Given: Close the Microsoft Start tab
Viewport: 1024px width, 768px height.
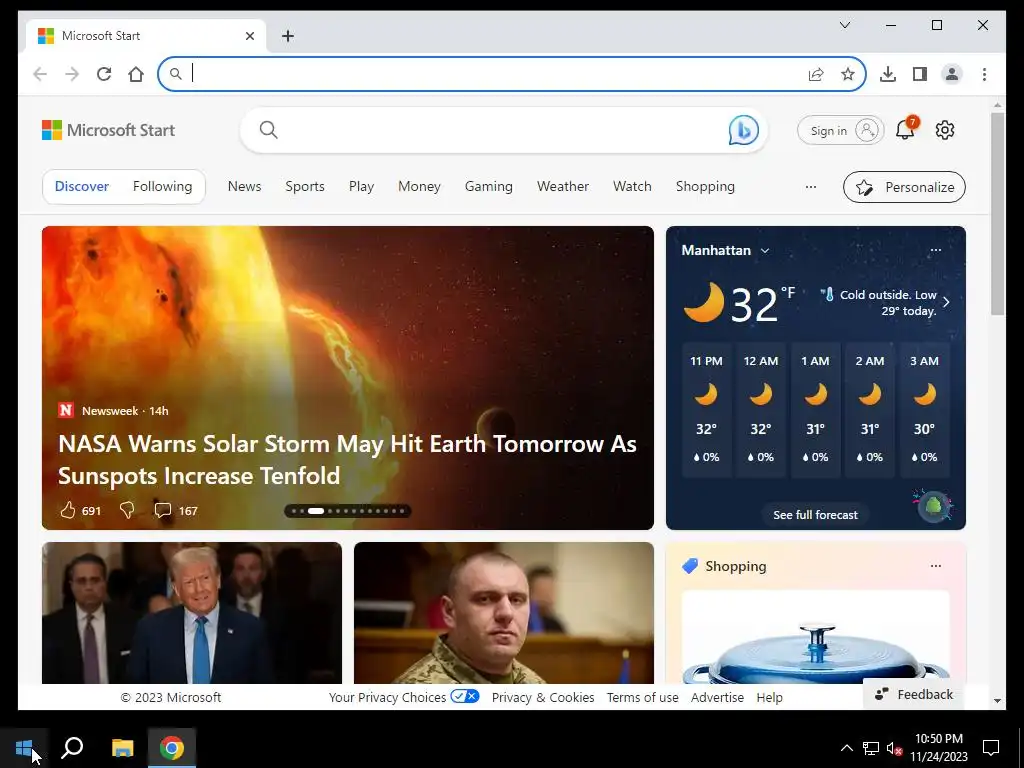Looking at the screenshot, I should tap(250, 36).
